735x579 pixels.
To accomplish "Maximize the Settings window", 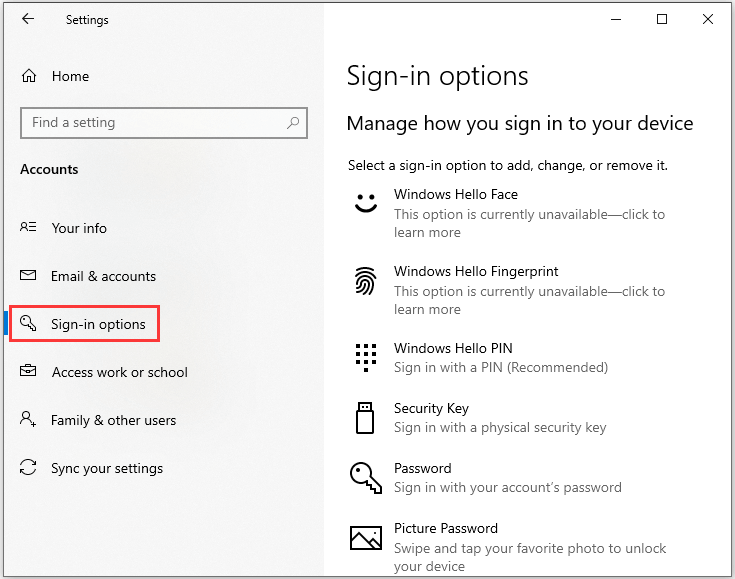I will pyautogui.click(x=662, y=19).
